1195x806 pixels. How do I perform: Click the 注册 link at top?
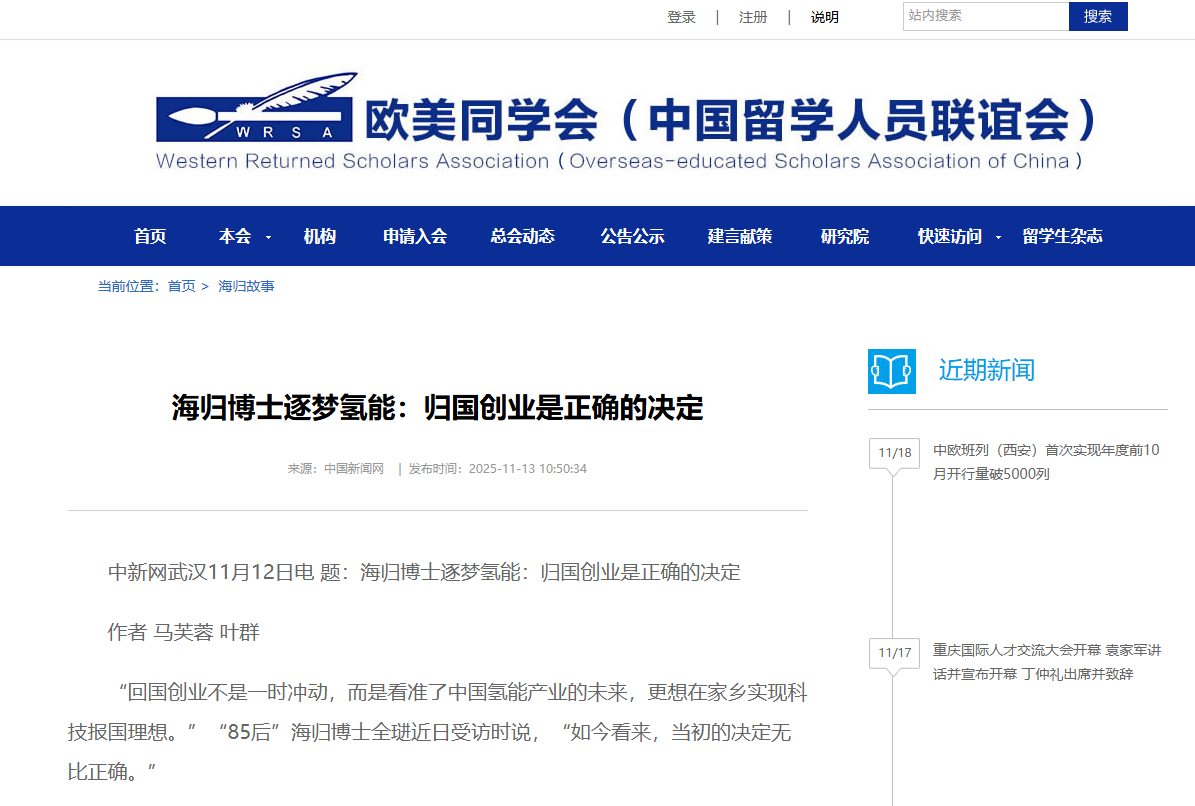pos(753,17)
